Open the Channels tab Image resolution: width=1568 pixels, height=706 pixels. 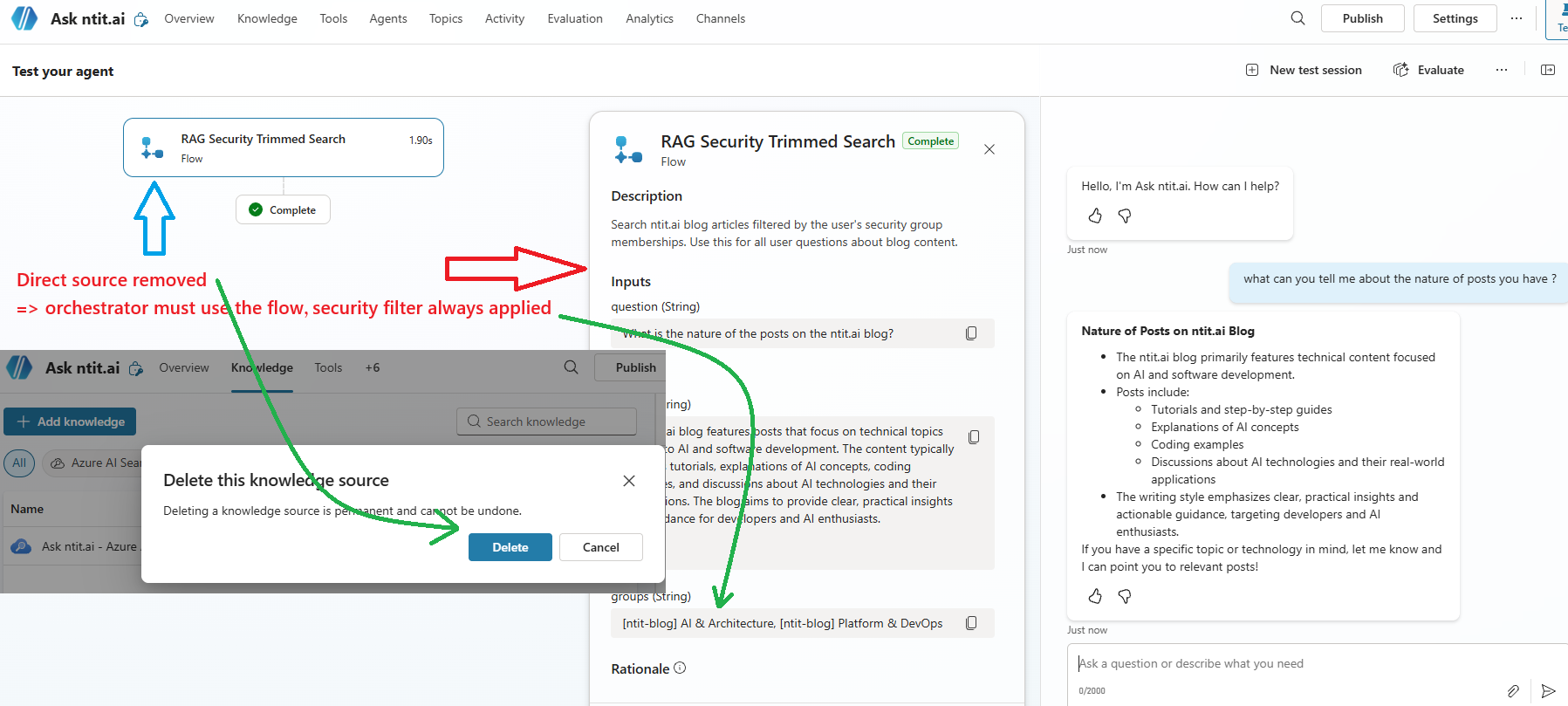721,18
